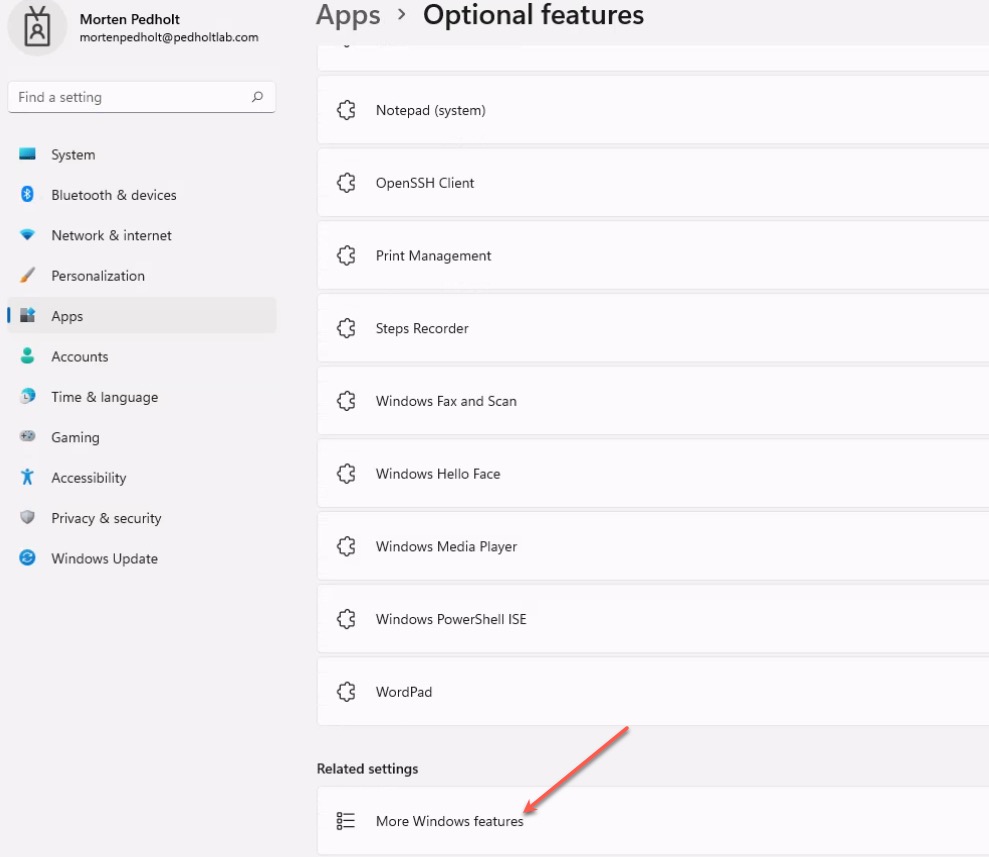Click the Find a setting search box
The height and width of the screenshot is (857, 989).
click(141, 97)
